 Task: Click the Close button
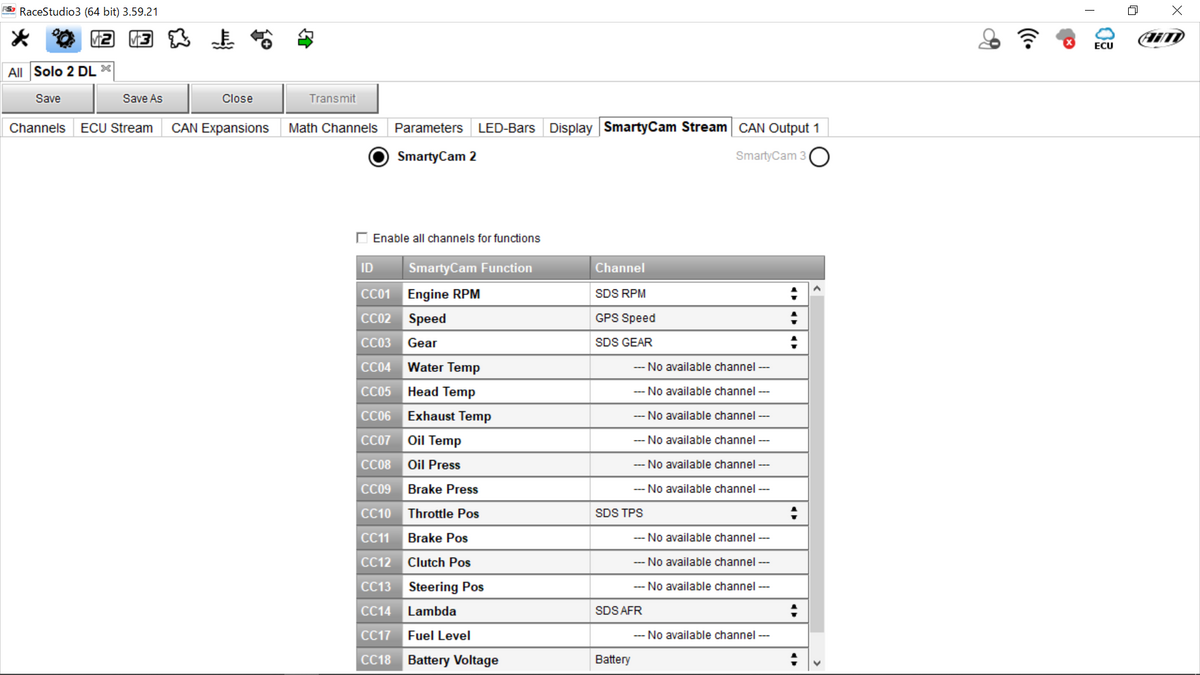[x=237, y=98]
